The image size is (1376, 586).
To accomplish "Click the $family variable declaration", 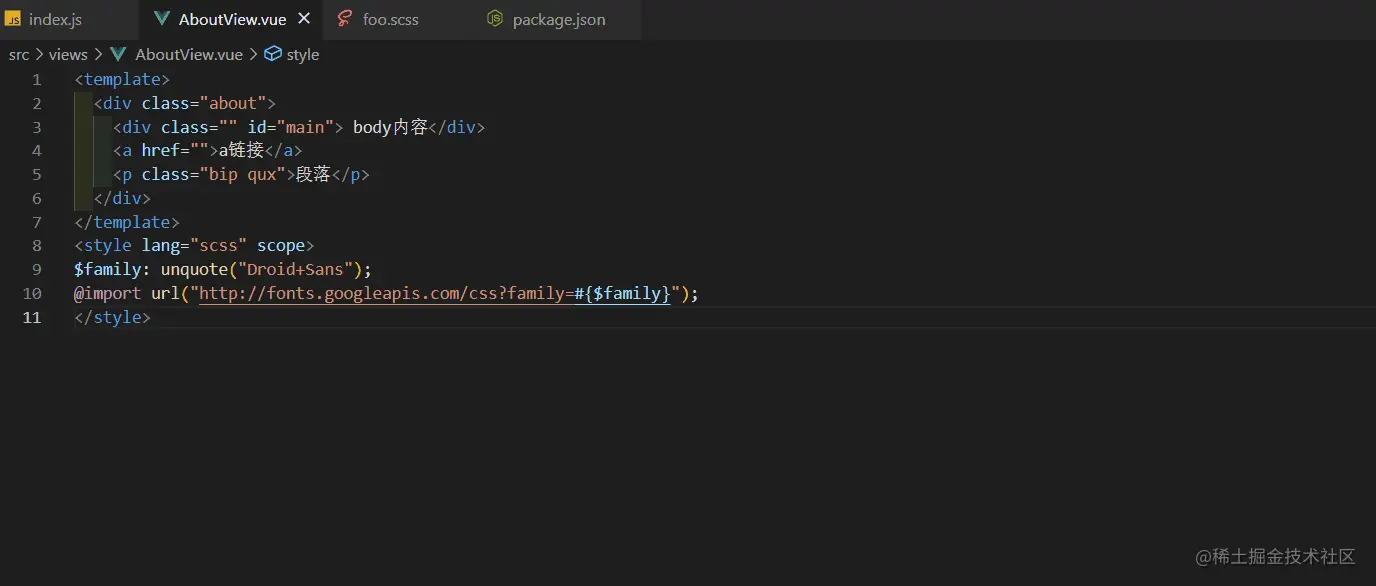I will tap(108, 270).
